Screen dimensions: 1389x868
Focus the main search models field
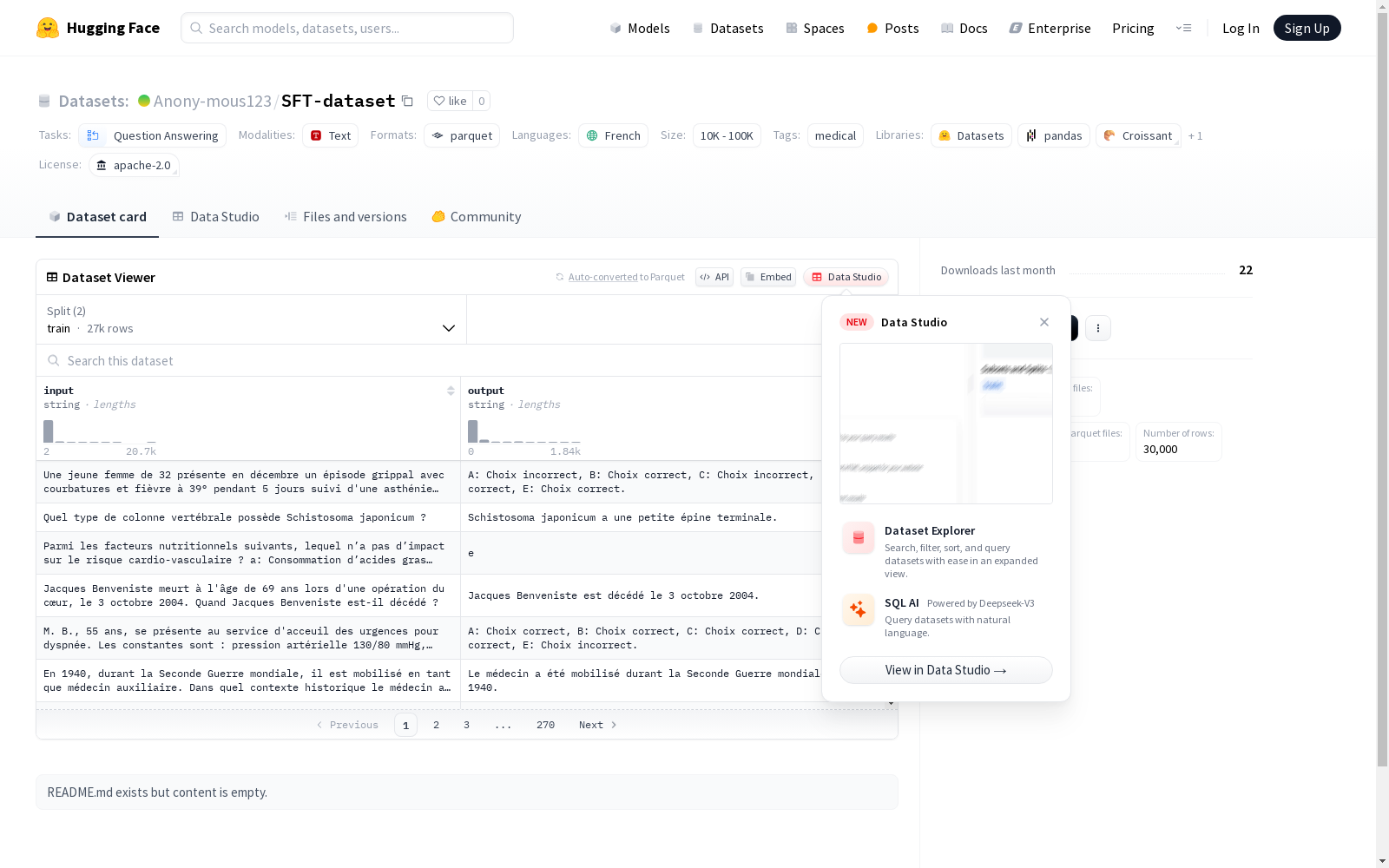click(x=347, y=28)
